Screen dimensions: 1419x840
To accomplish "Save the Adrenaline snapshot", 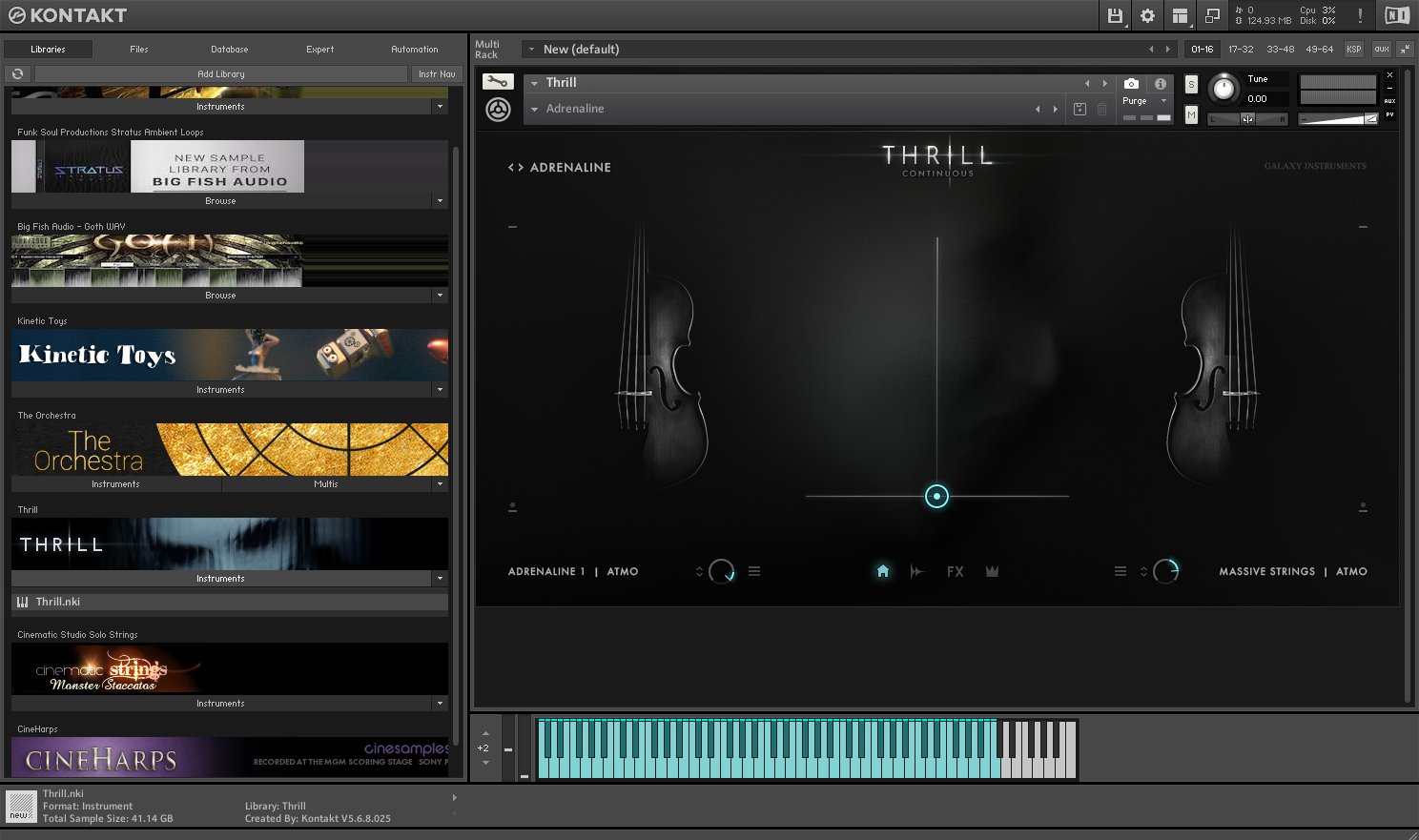I will pos(1080,110).
